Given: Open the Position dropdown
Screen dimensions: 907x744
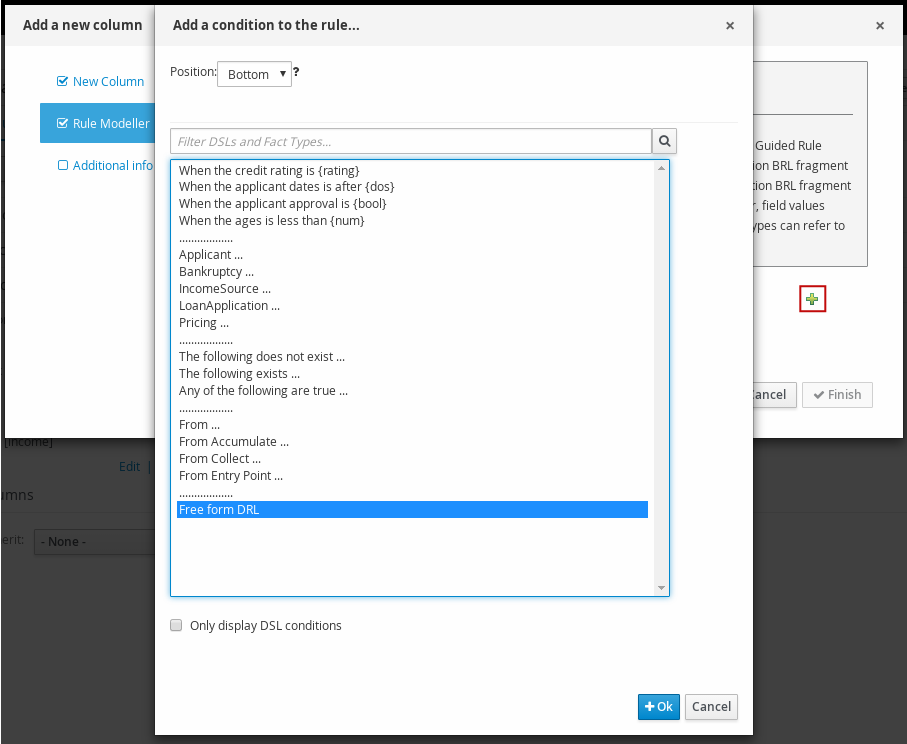Looking at the screenshot, I should click(255, 74).
